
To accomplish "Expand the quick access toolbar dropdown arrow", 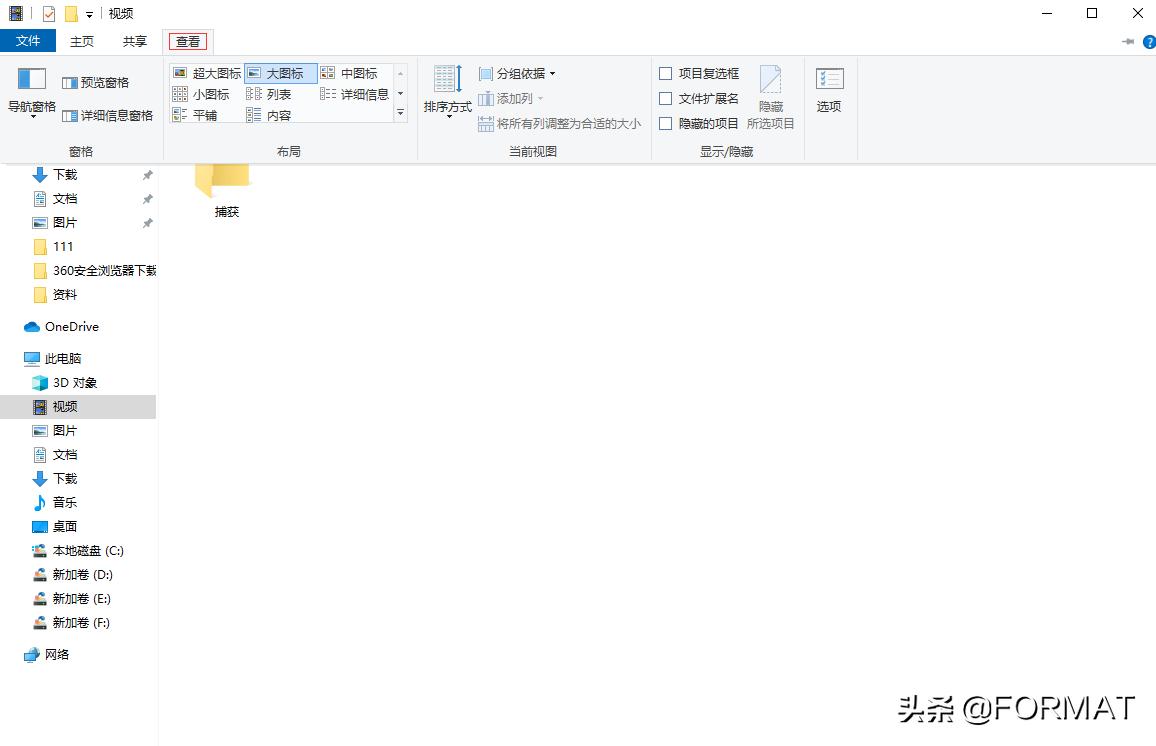I will pos(89,13).
